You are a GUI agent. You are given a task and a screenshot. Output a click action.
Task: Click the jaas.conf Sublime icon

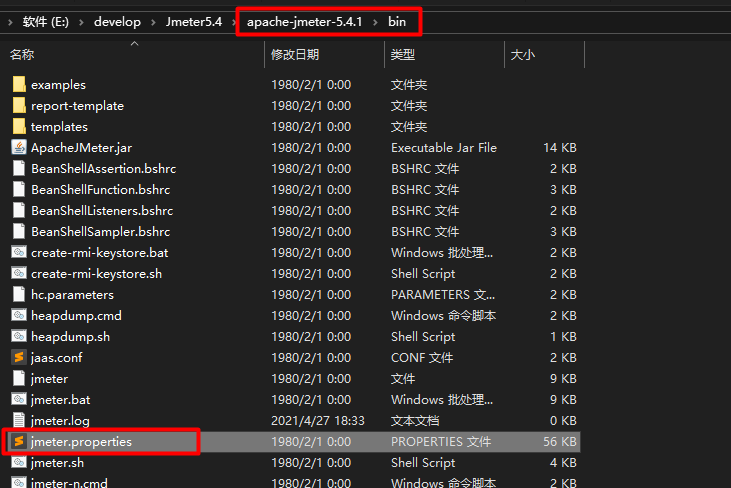(x=19, y=357)
